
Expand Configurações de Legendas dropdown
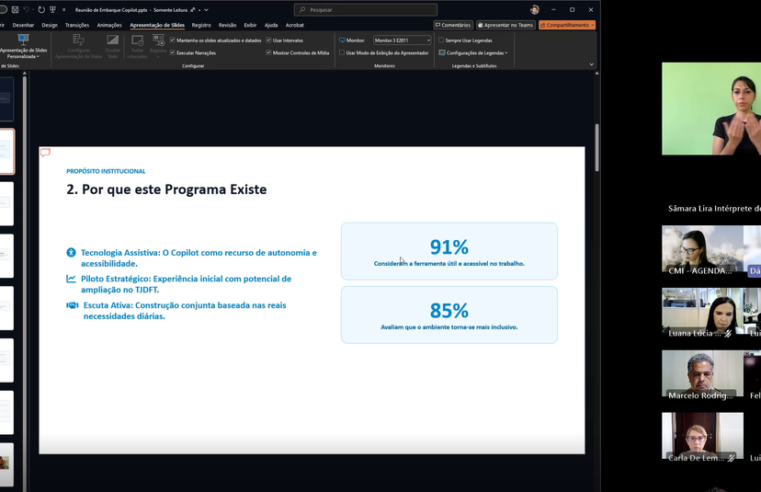474,53
